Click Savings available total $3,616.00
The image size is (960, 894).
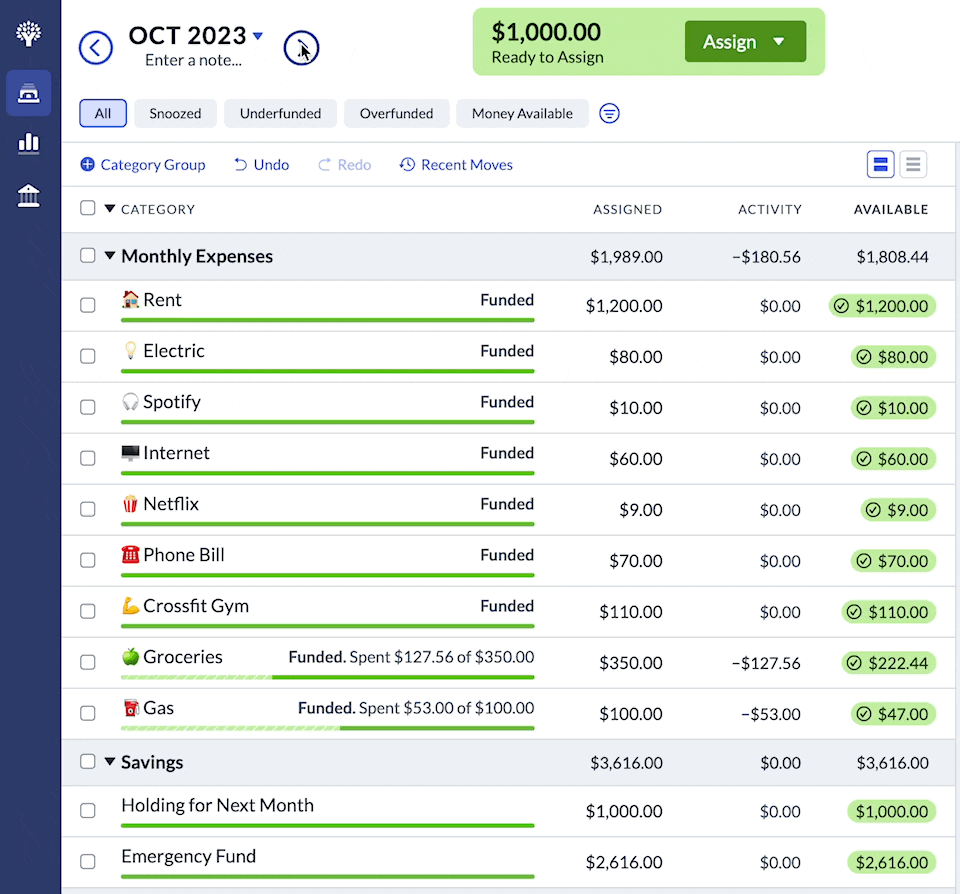tap(893, 763)
